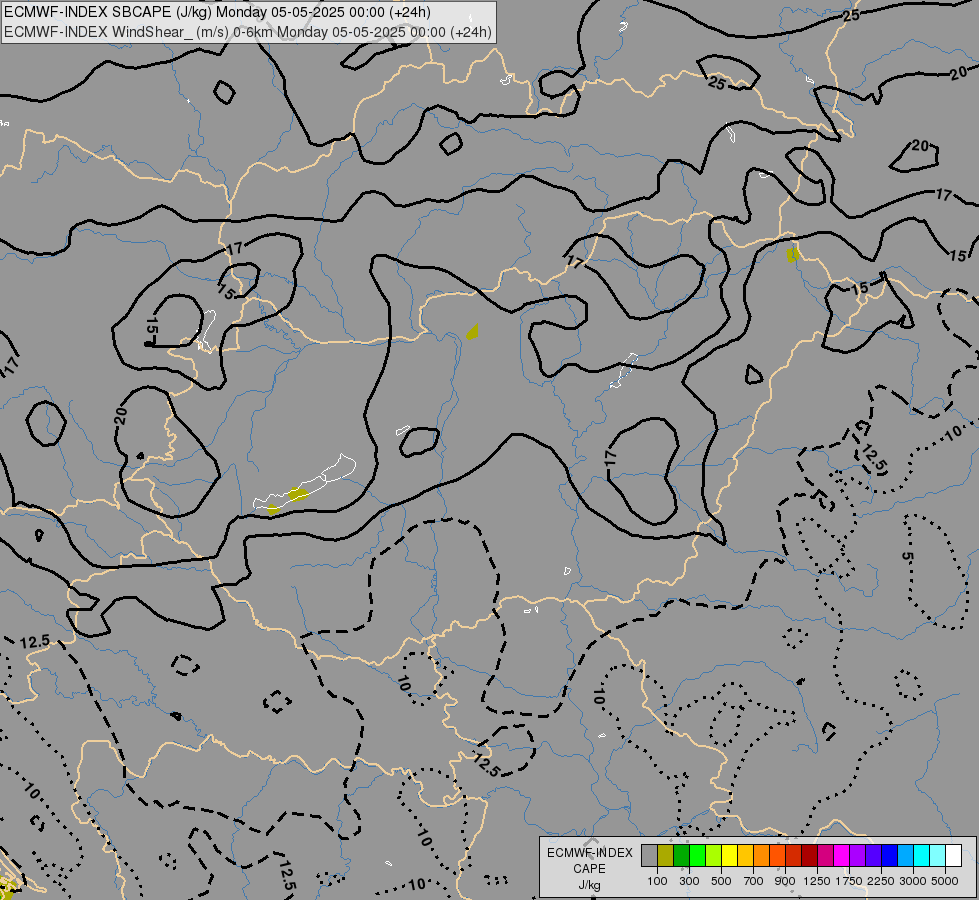Screen dimensions: 979x900
Task: Click the 700 legend tick label
Action: click(754, 881)
